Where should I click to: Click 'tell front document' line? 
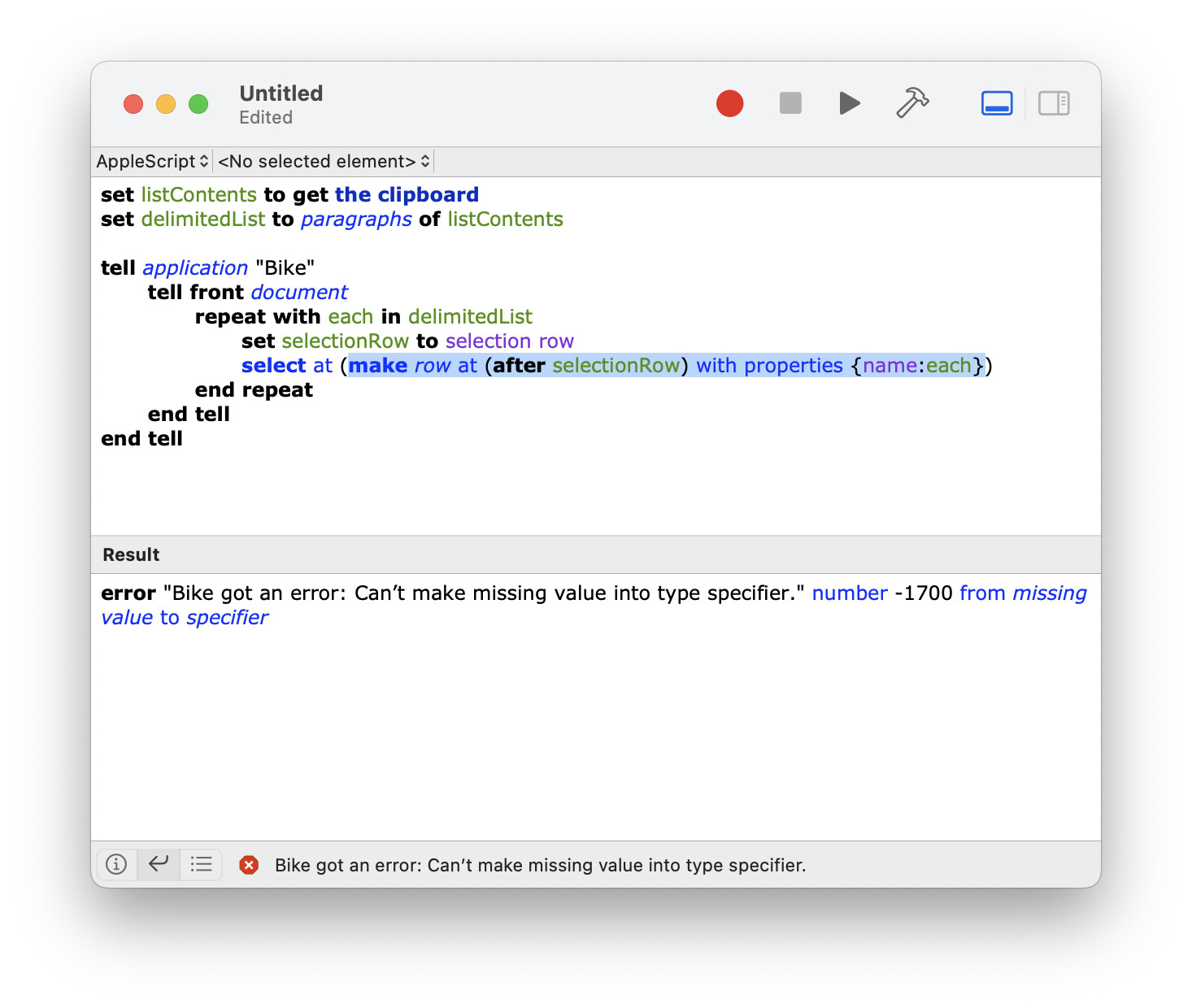pos(247,293)
